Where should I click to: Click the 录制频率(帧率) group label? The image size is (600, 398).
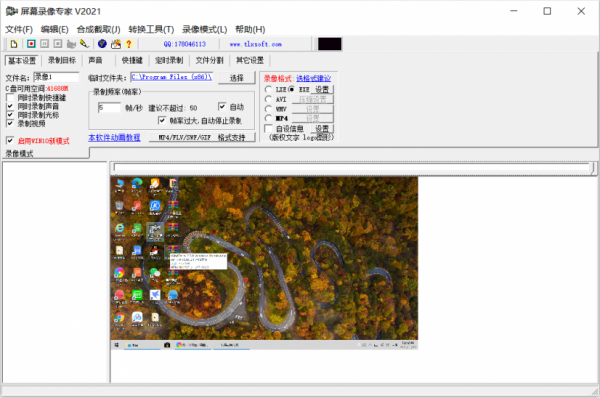(117, 92)
